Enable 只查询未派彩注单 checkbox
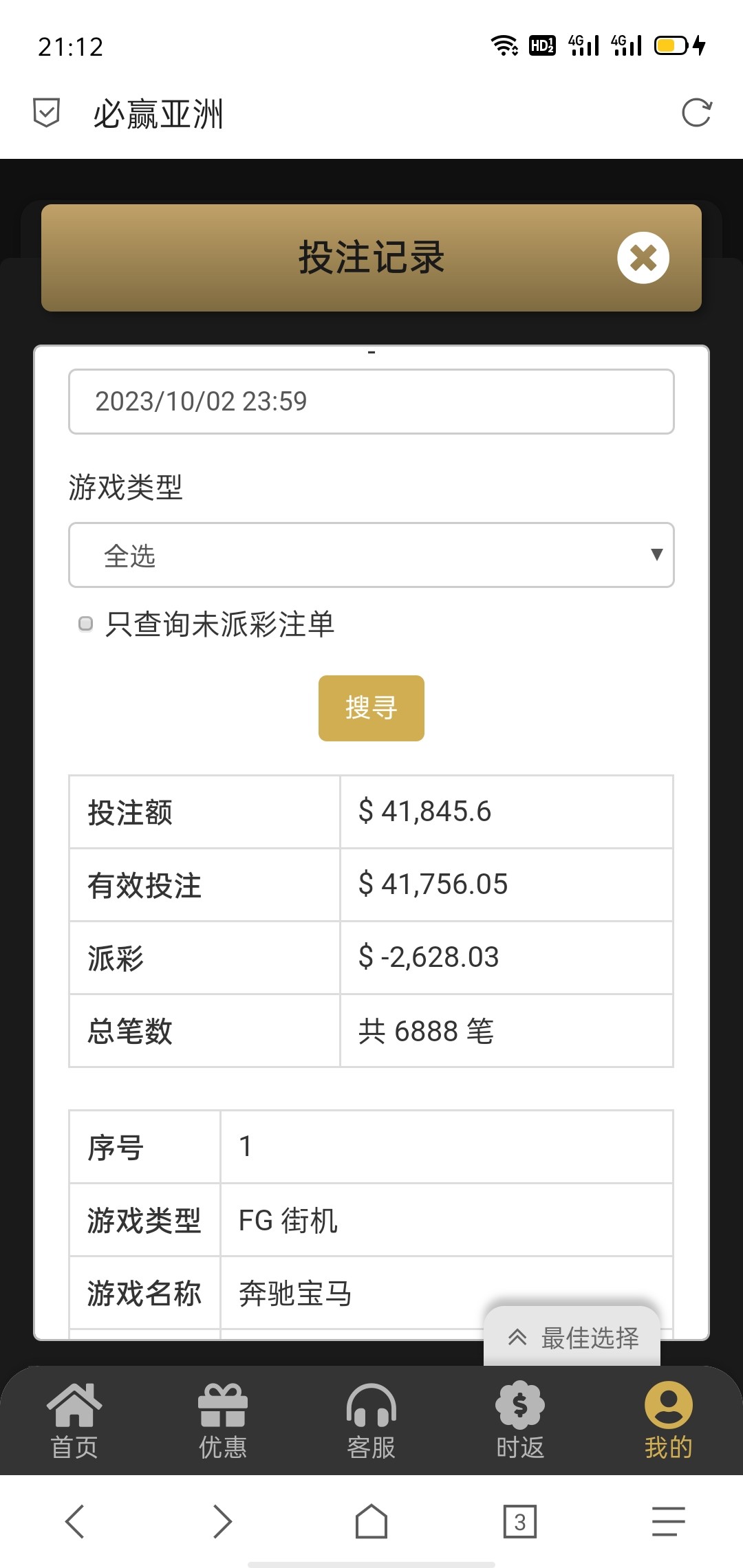Screen dimensions: 743x1568 click(85, 624)
